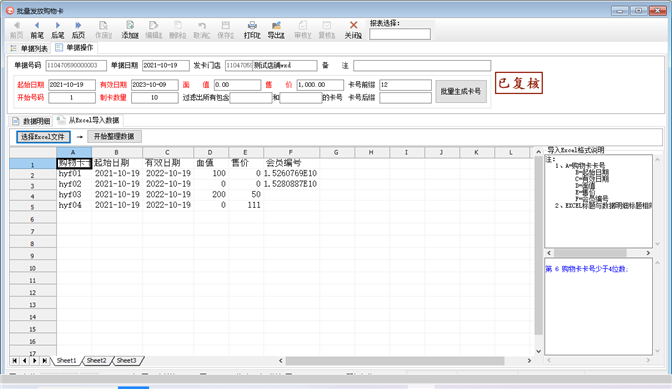
Task: Click right arrow of format notes horizontal scrollbar
Action: pos(648,253)
